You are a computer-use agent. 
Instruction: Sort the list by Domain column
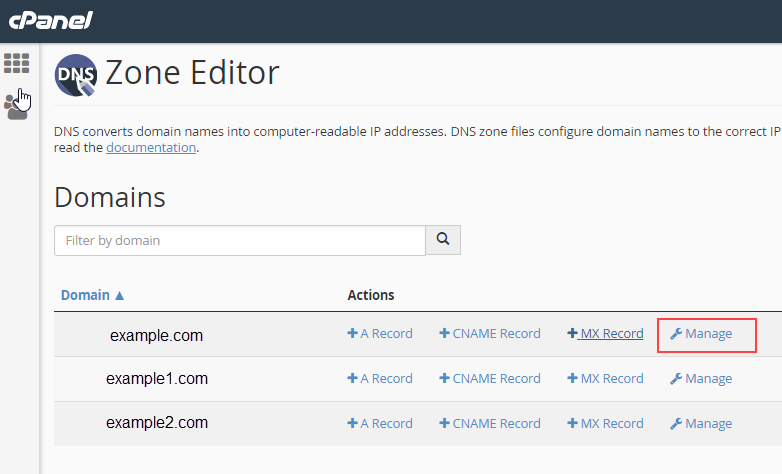92,295
